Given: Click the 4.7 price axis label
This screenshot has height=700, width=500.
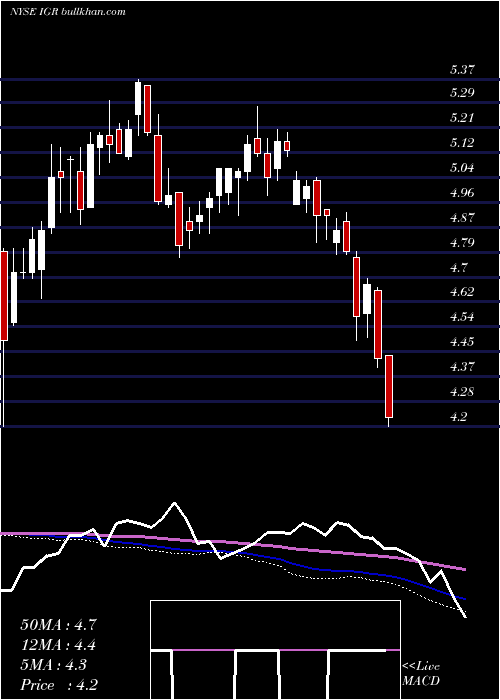Looking at the screenshot, I should [458, 268].
